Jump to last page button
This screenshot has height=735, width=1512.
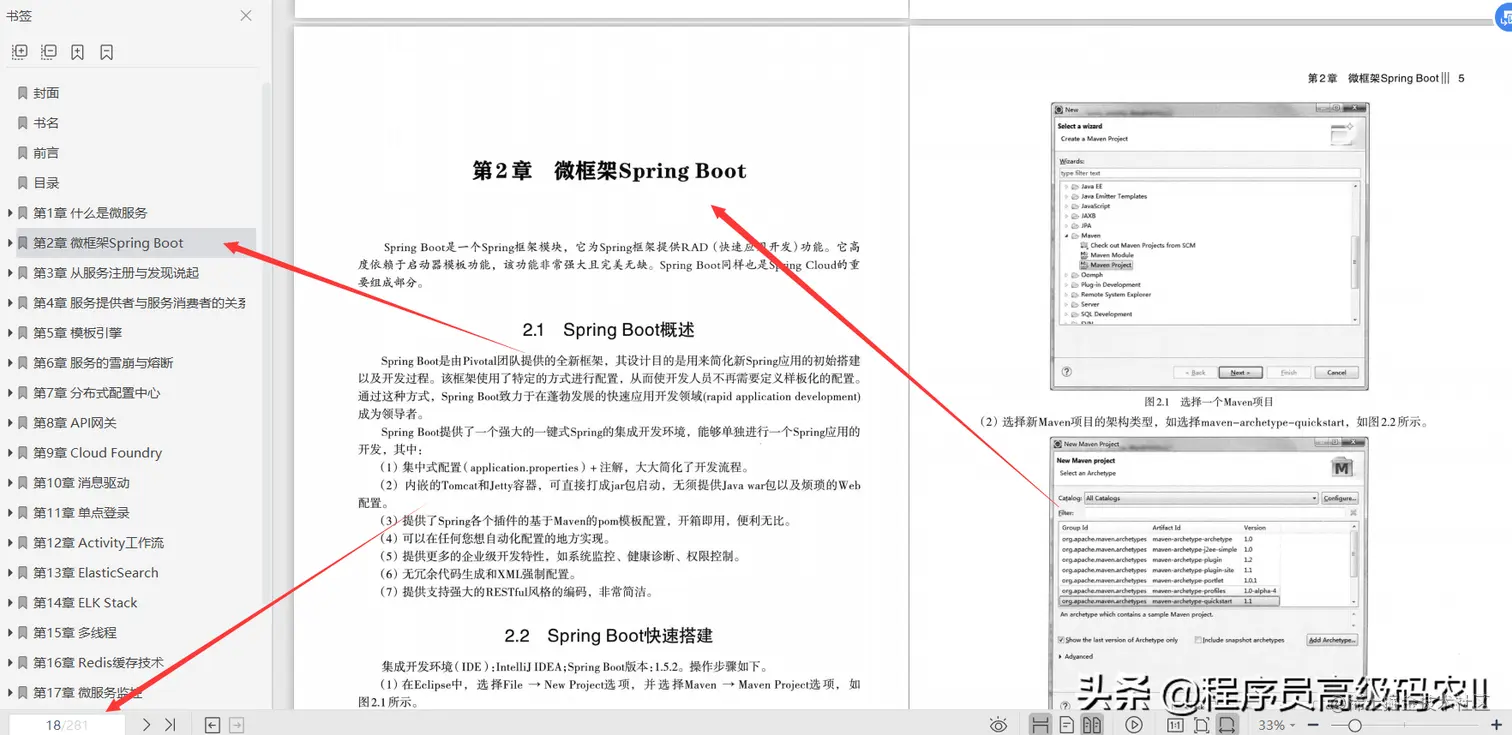click(169, 724)
